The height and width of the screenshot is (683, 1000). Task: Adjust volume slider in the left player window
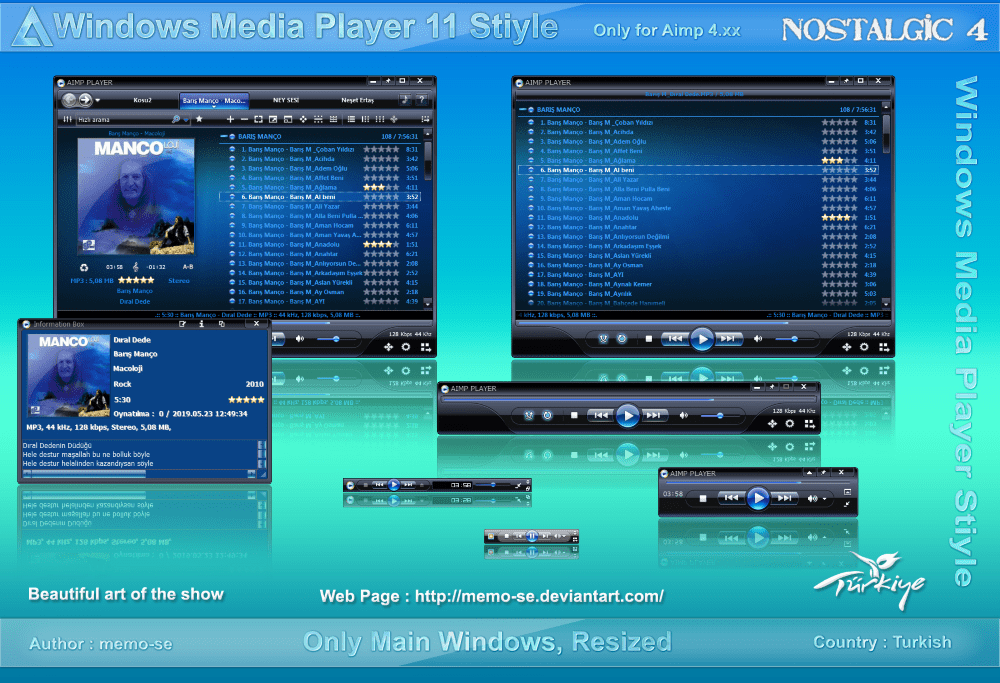click(334, 339)
